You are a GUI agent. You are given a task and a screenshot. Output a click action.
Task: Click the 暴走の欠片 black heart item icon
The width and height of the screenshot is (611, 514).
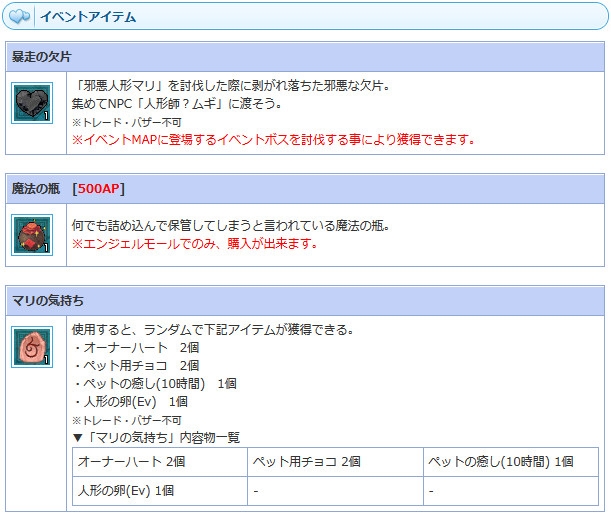click(x=32, y=103)
